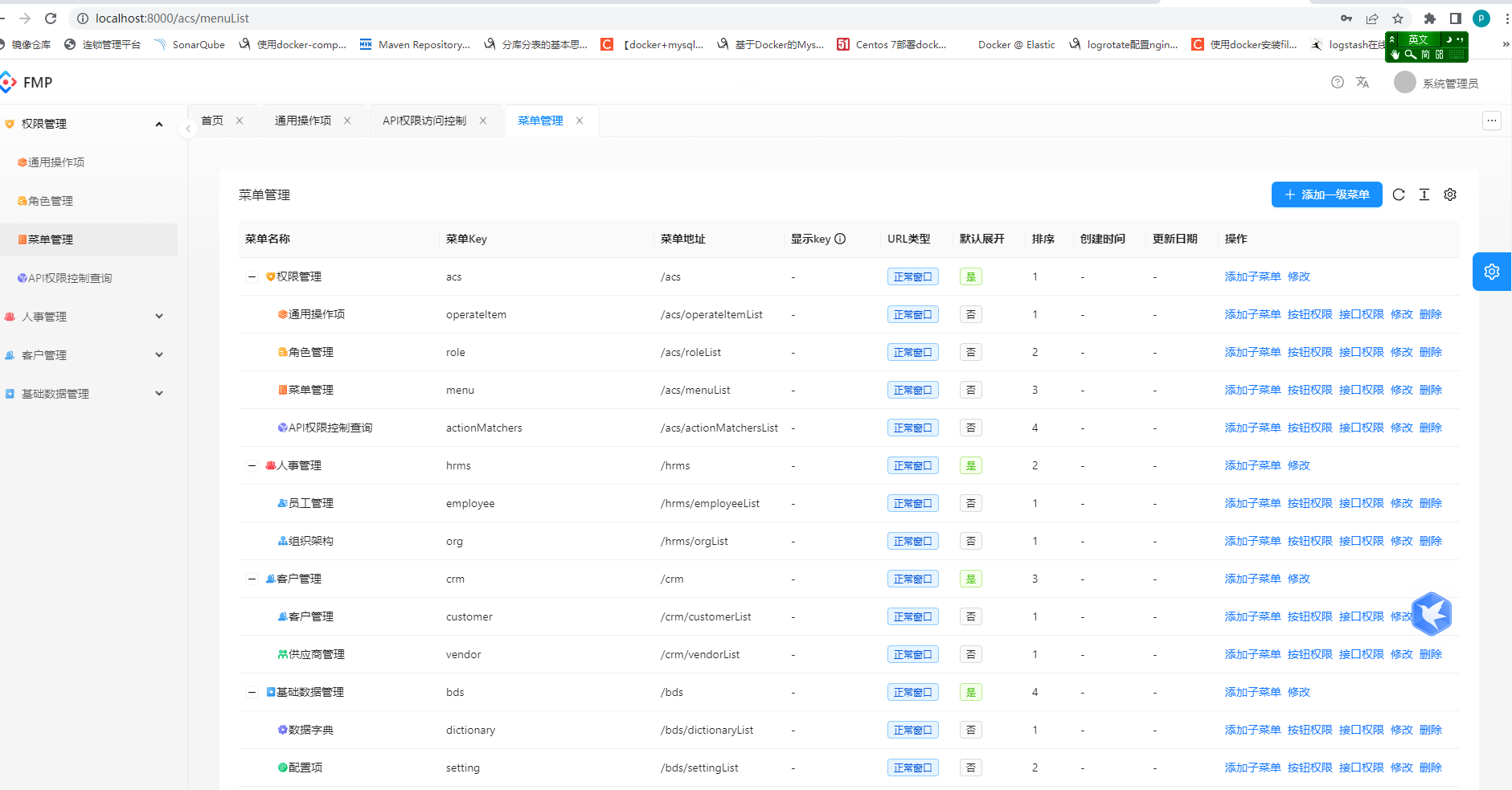Click the 添加一级菜单 button
This screenshot has width=1512, height=790.
pos(1327,194)
